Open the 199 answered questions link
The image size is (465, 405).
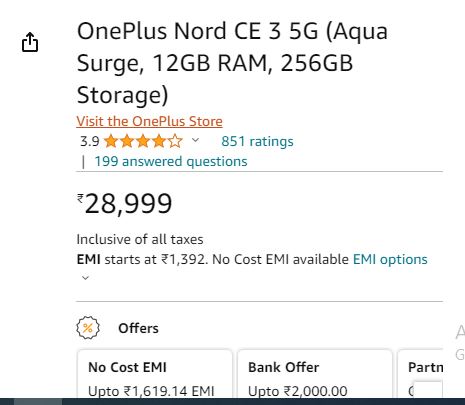pyautogui.click(x=171, y=161)
